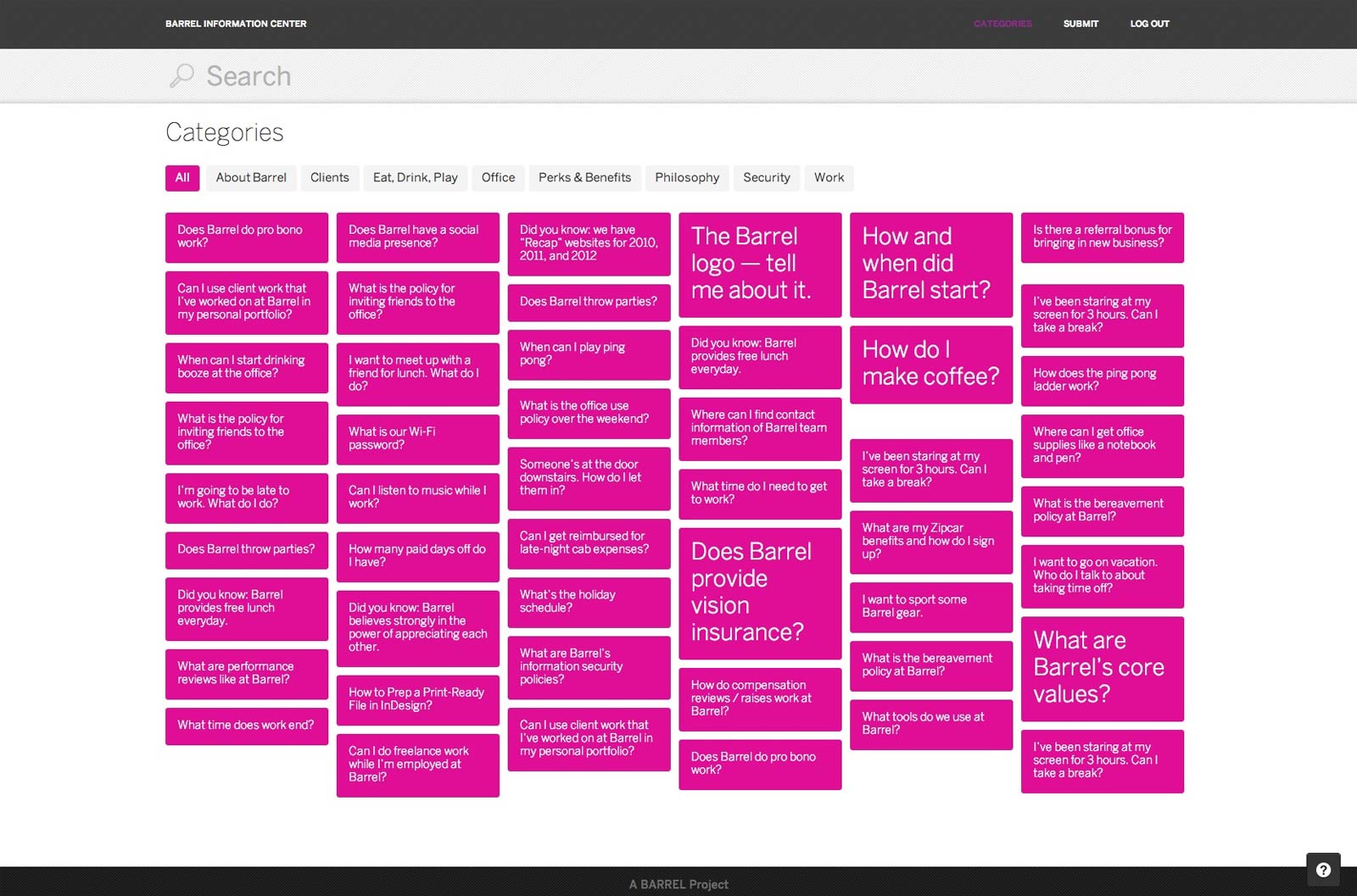Click 'A BARREL Project' footer text
The image size is (1357, 896).
click(x=678, y=884)
